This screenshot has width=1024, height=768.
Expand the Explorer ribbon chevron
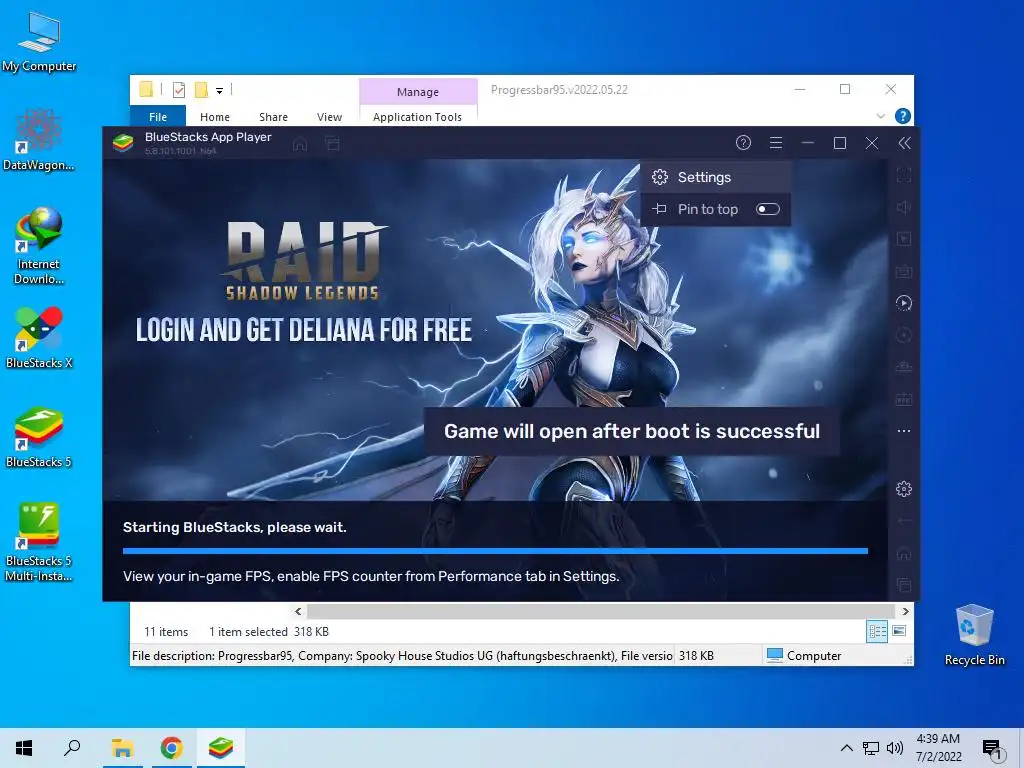point(880,116)
